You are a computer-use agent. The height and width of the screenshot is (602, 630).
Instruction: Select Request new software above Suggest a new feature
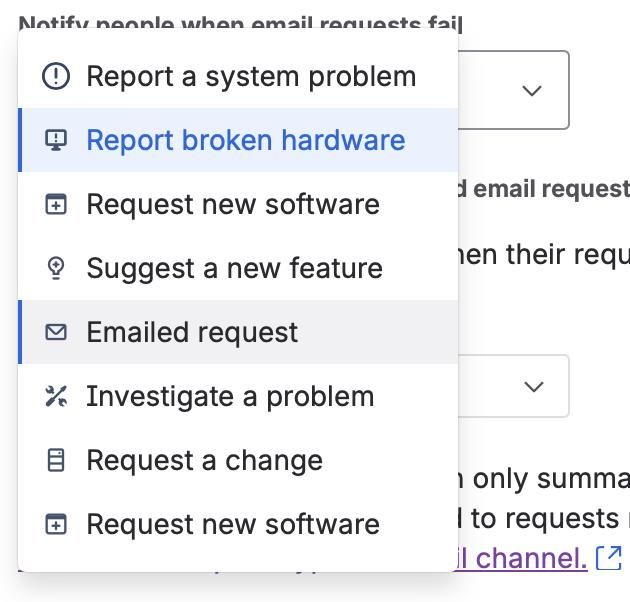pyautogui.click(x=233, y=205)
